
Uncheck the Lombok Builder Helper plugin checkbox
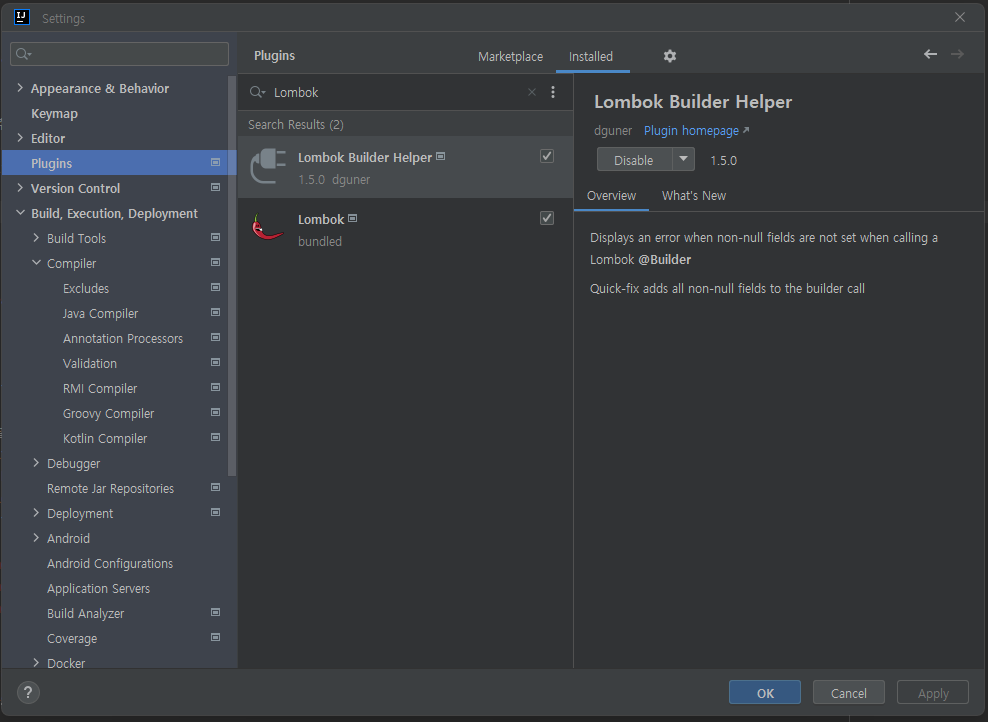(x=547, y=156)
